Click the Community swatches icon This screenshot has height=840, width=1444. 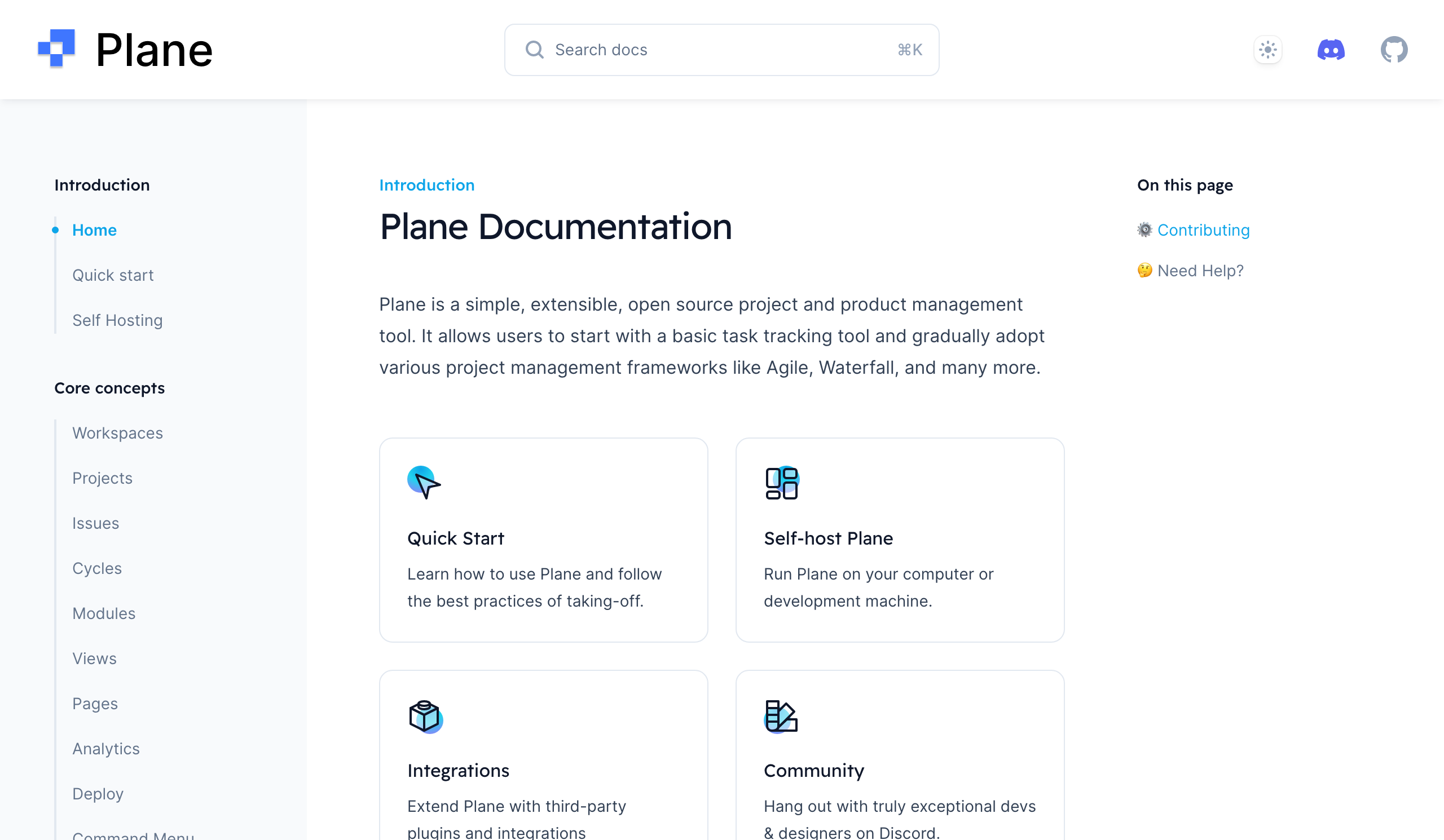point(781,717)
